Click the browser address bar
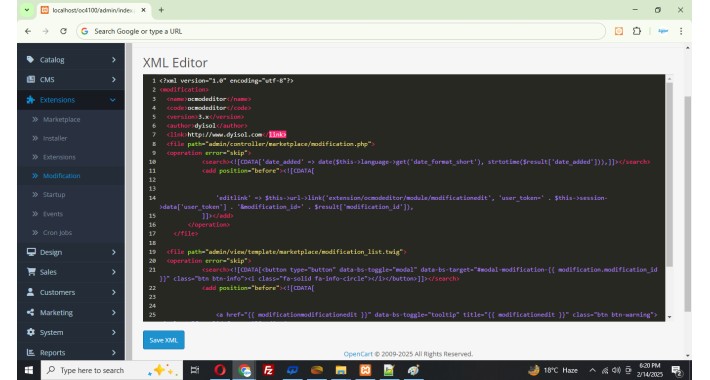The width and height of the screenshot is (710, 380). 341,31
